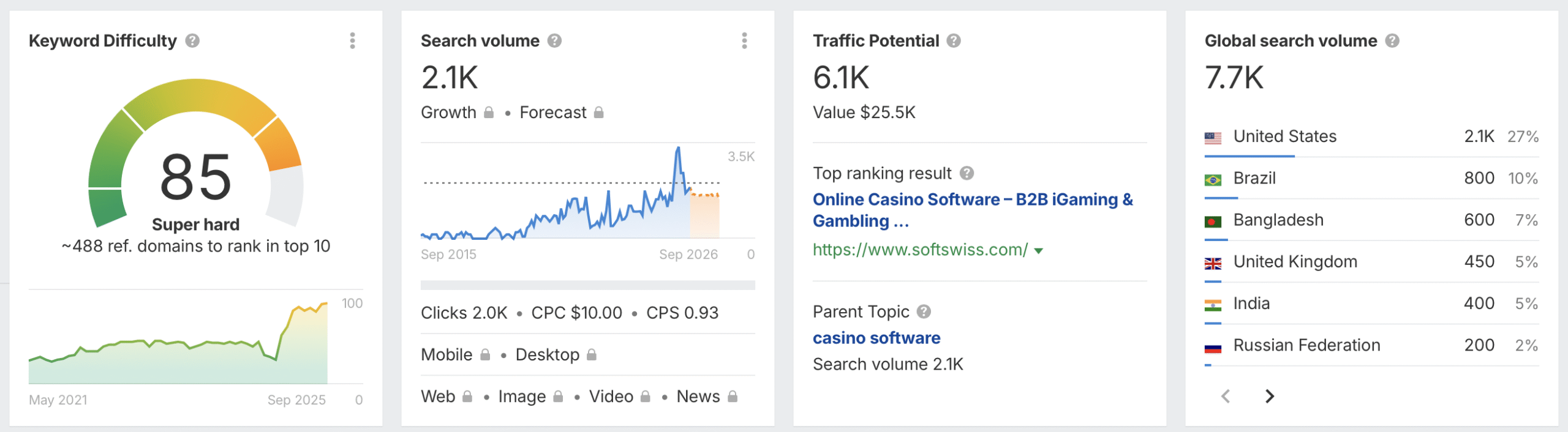Open the Keyword Difficulty three-dot menu
This screenshot has width=1568, height=432.
coord(352,41)
